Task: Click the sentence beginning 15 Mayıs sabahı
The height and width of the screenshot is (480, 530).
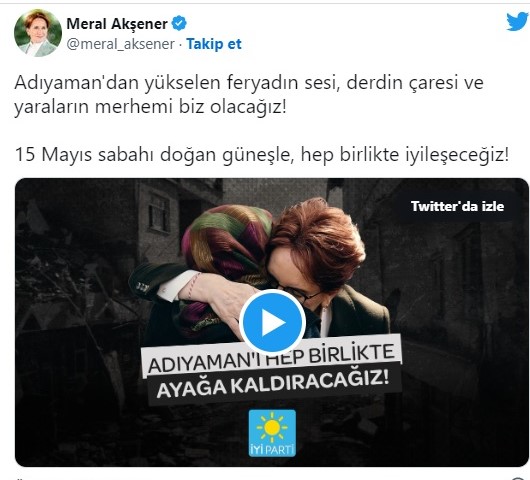Action: point(262,155)
